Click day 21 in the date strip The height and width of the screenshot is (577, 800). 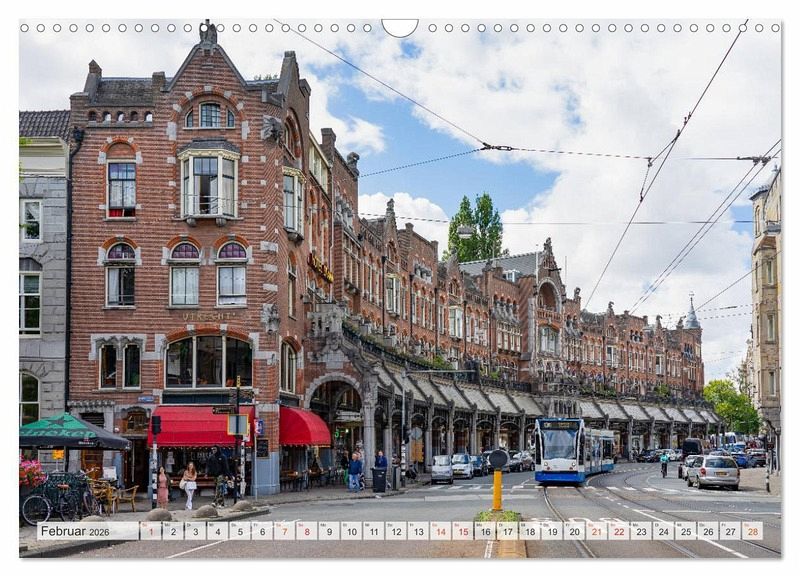coord(596,531)
